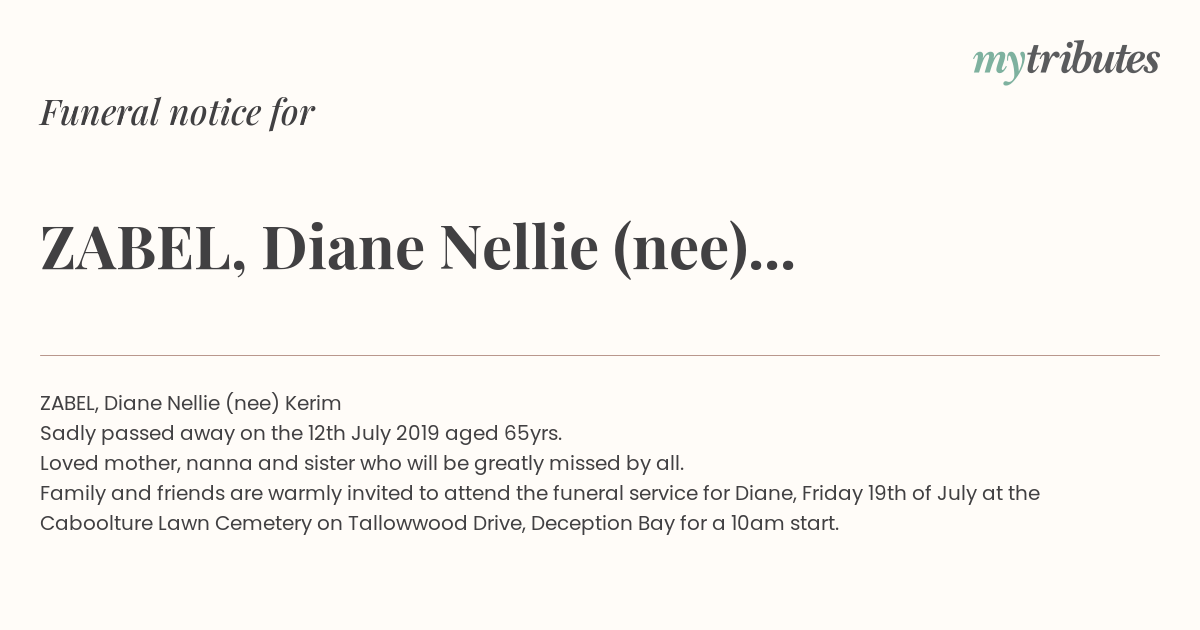
Task: Click the mytributes logo
Action: click(1066, 60)
